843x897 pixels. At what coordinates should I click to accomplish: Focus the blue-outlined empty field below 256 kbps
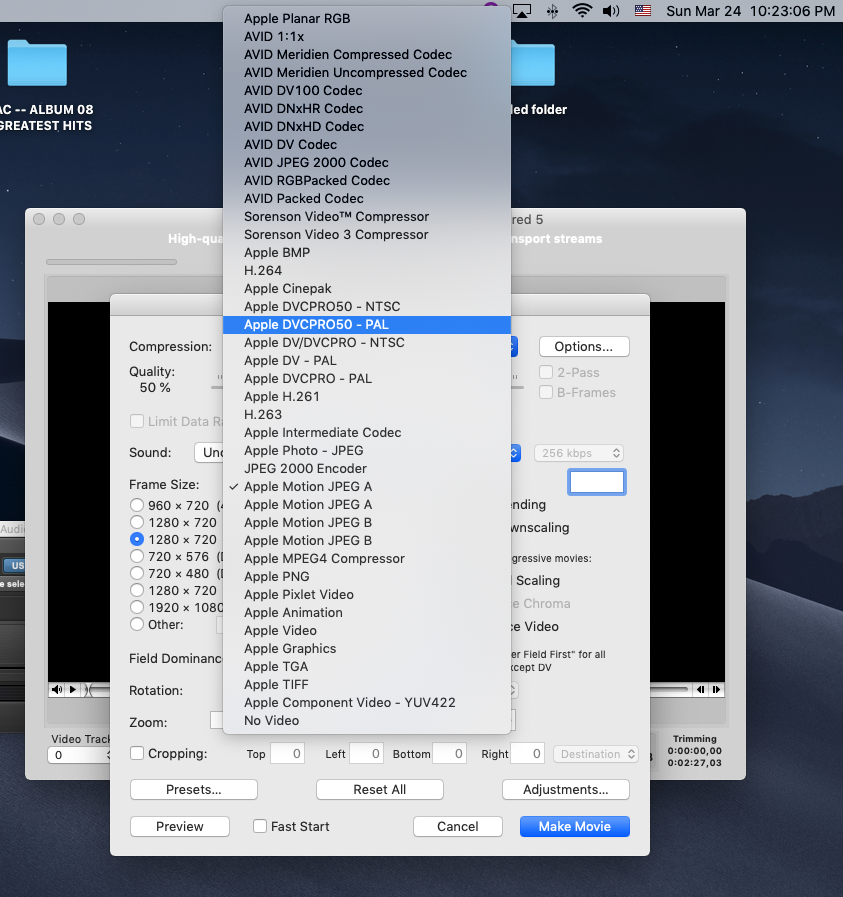point(597,482)
